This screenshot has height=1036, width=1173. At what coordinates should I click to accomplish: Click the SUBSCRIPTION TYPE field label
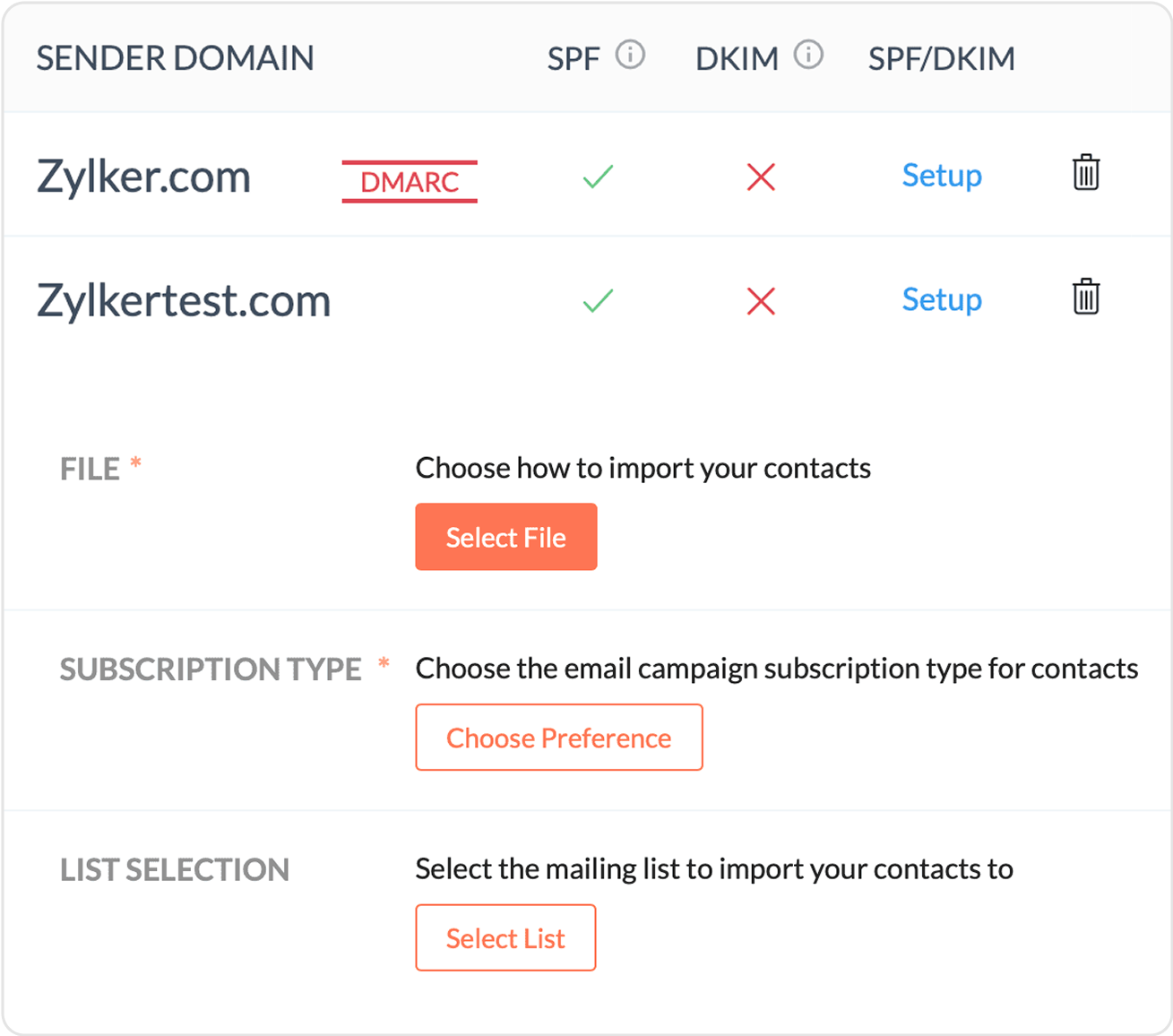(211, 669)
